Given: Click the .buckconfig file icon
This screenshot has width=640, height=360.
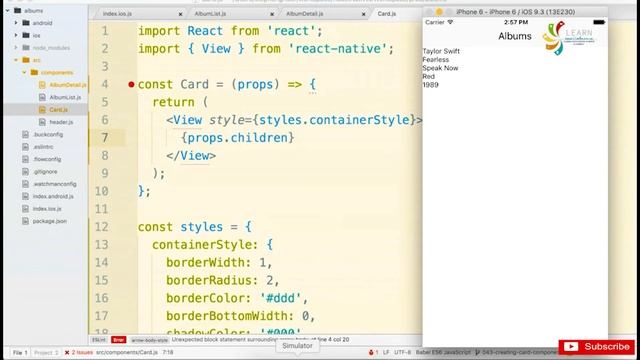Looking at the screenshot, I should coord(26,134).
